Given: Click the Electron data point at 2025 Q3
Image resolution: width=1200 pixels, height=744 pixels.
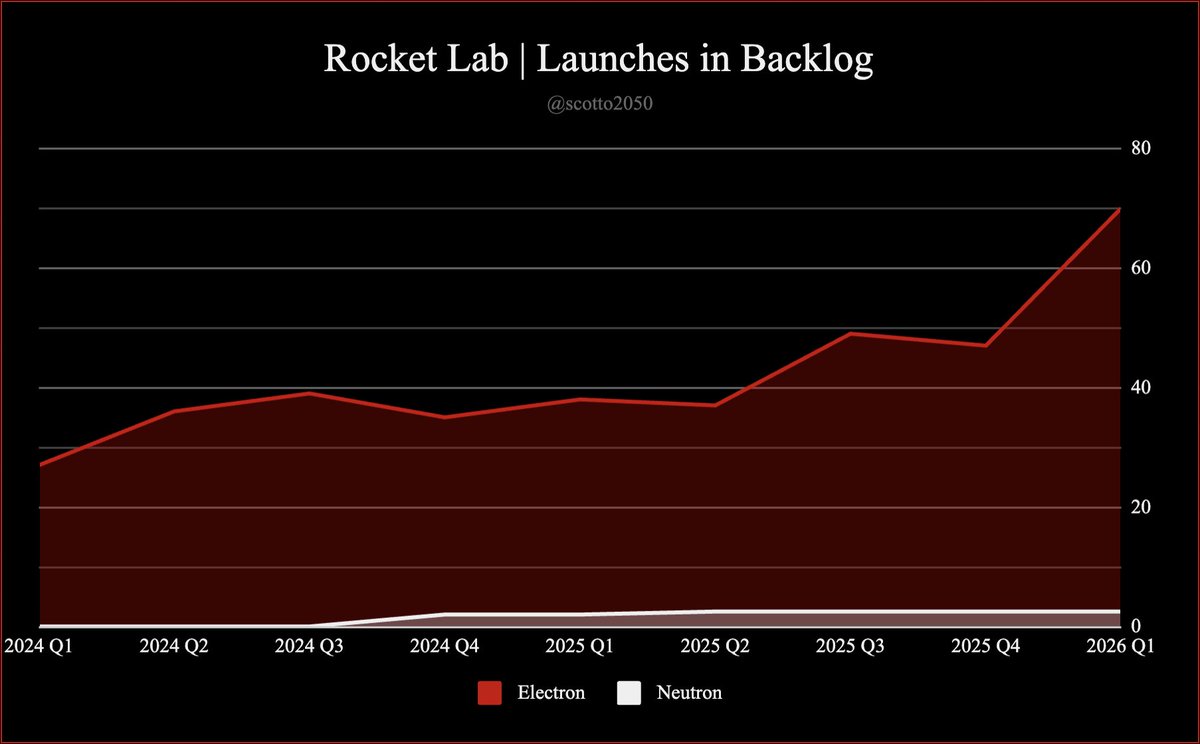Looking at the screenshot, I should [849, 333].
